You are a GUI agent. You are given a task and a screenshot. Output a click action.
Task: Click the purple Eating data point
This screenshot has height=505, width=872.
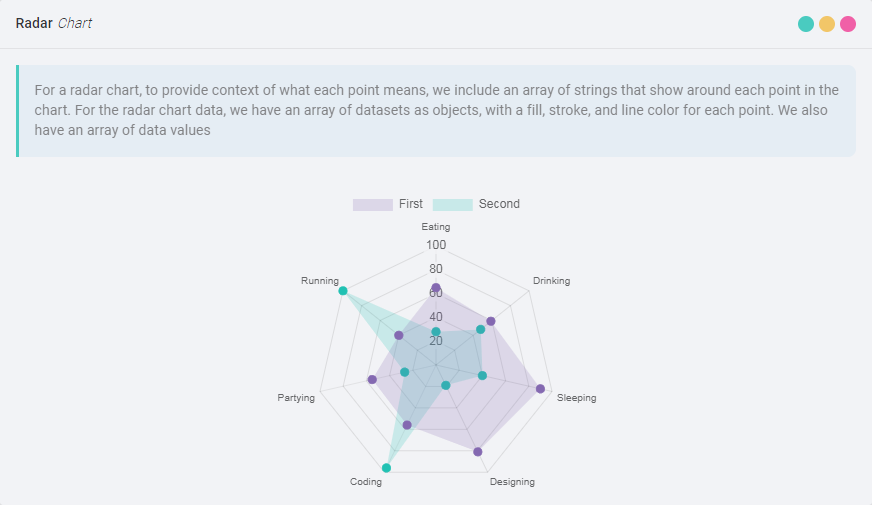point(436,288)
